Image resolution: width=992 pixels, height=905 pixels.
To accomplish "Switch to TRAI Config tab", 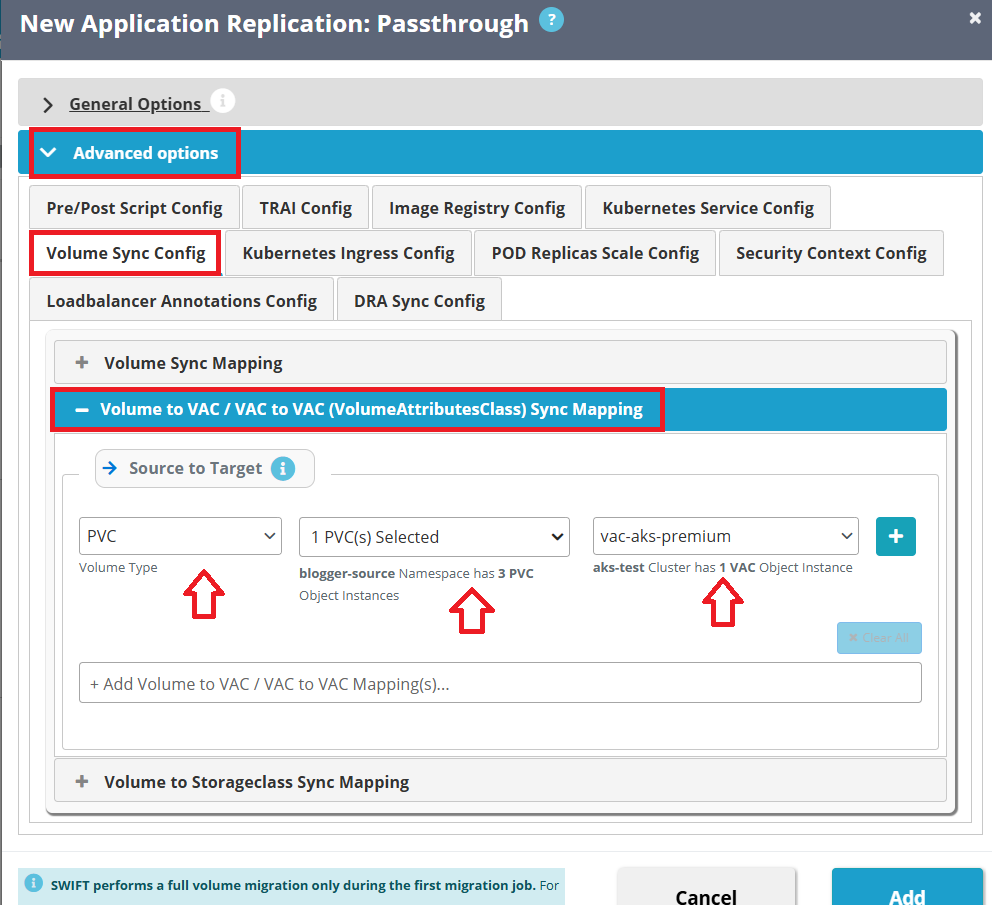I will [306, 208].
